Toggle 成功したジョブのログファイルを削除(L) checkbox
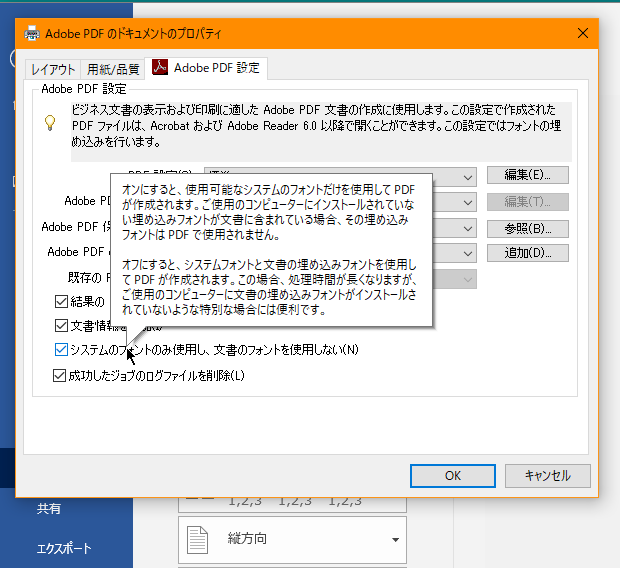 pos(59,375)
